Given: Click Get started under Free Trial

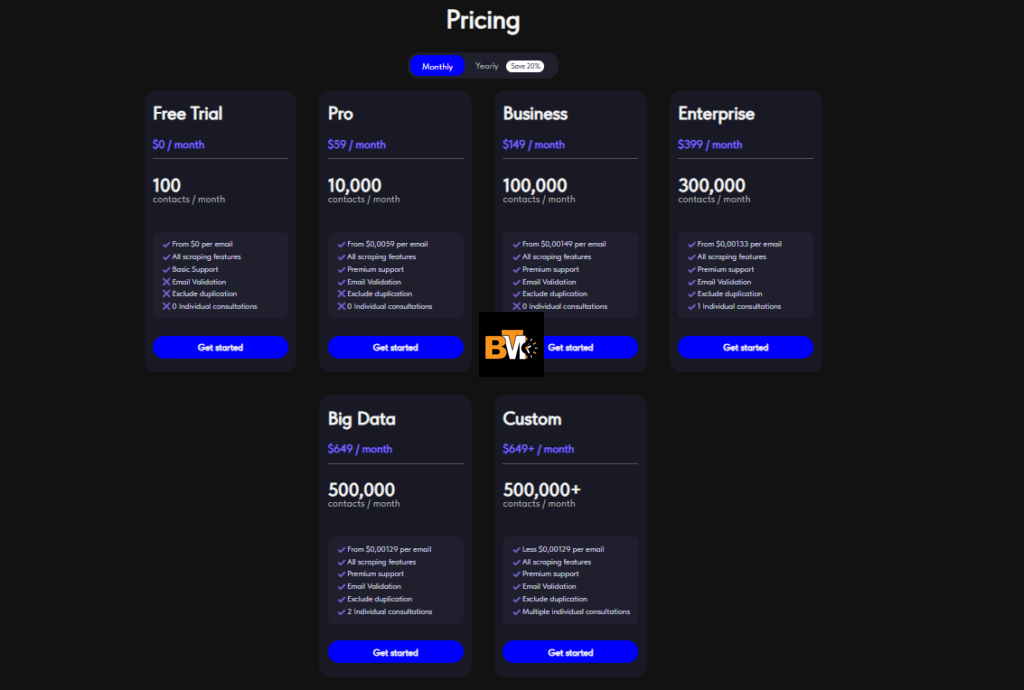Looking at the screenshot, I should pos(220,347).
